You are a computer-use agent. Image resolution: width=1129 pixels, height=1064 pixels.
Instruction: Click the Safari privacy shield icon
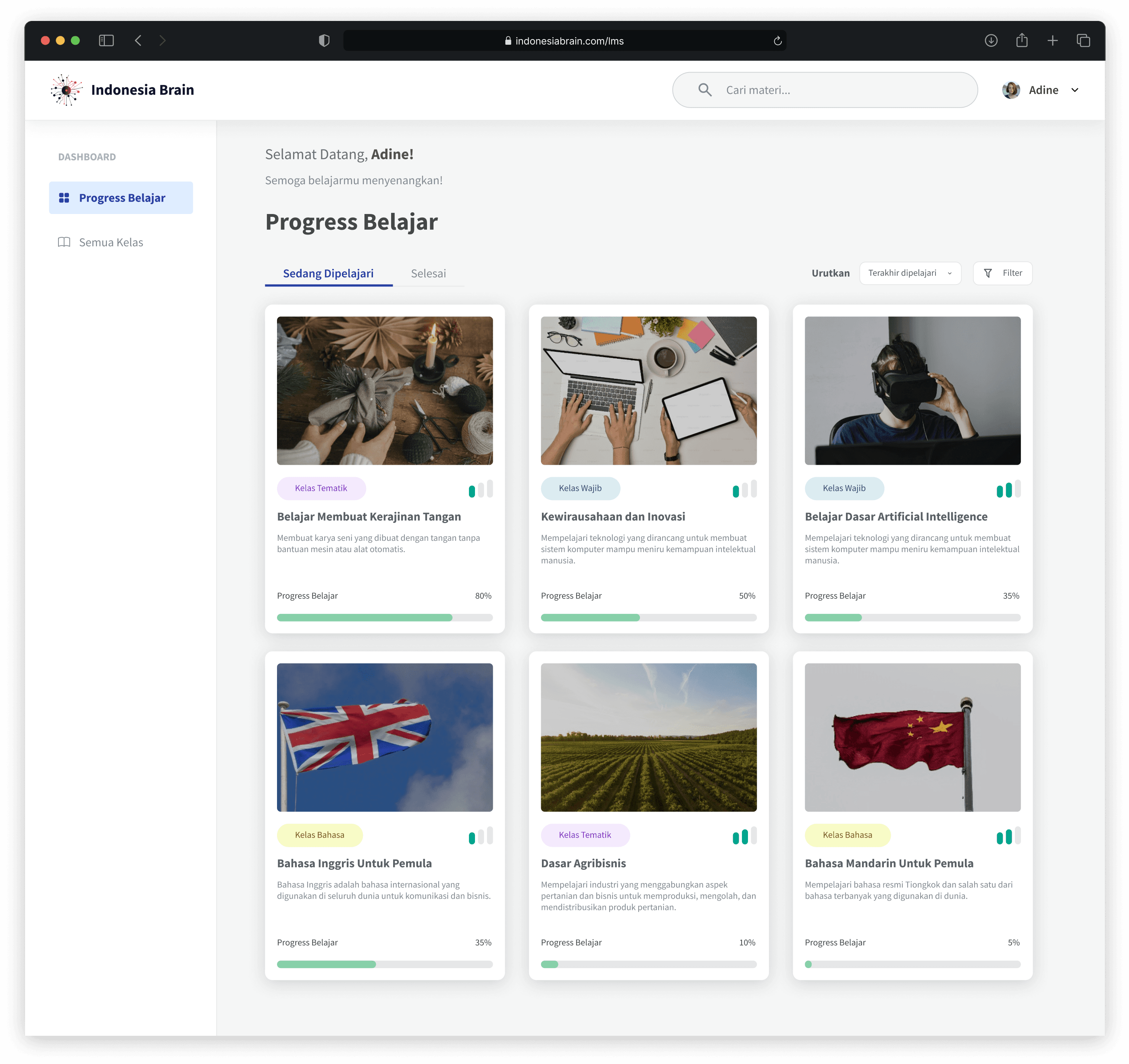[x=324, y=40]
